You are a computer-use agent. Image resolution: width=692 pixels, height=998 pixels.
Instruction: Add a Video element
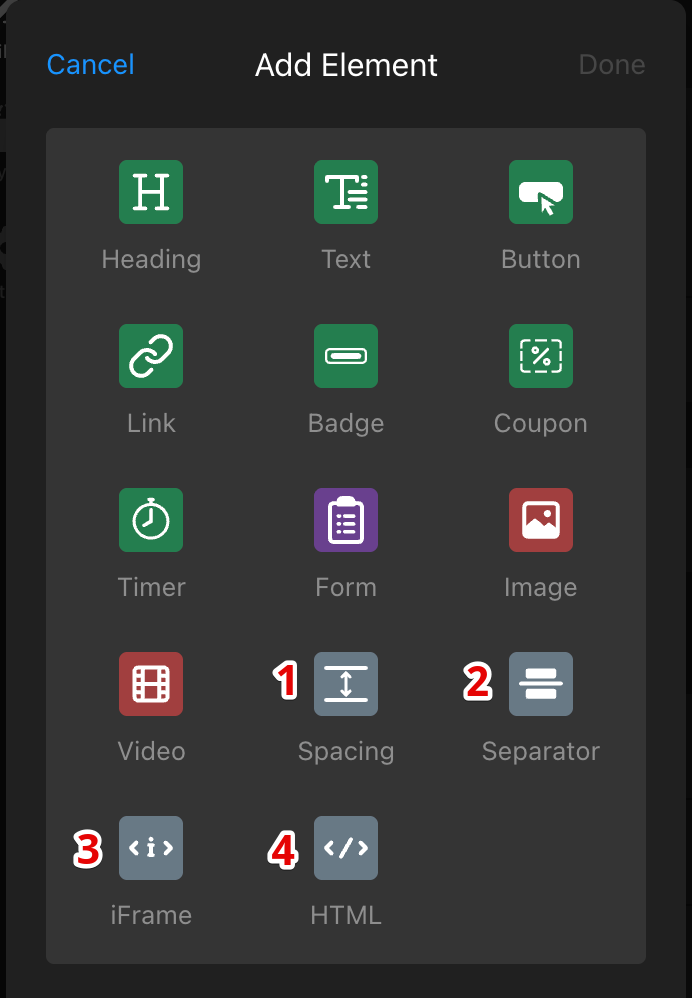point(151,684)
